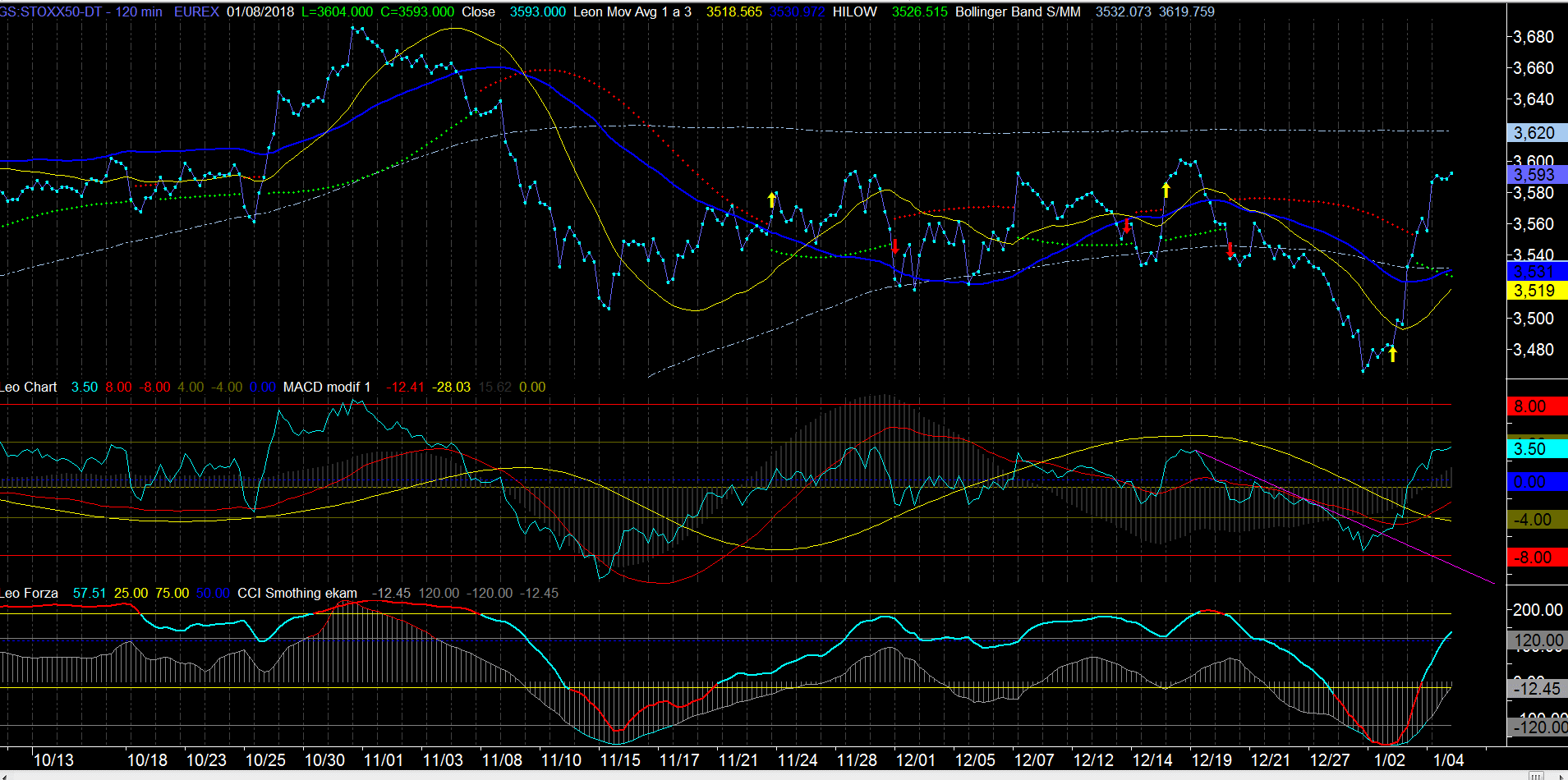Click the yellow 3518.565 moving average value

coord(734,11)
